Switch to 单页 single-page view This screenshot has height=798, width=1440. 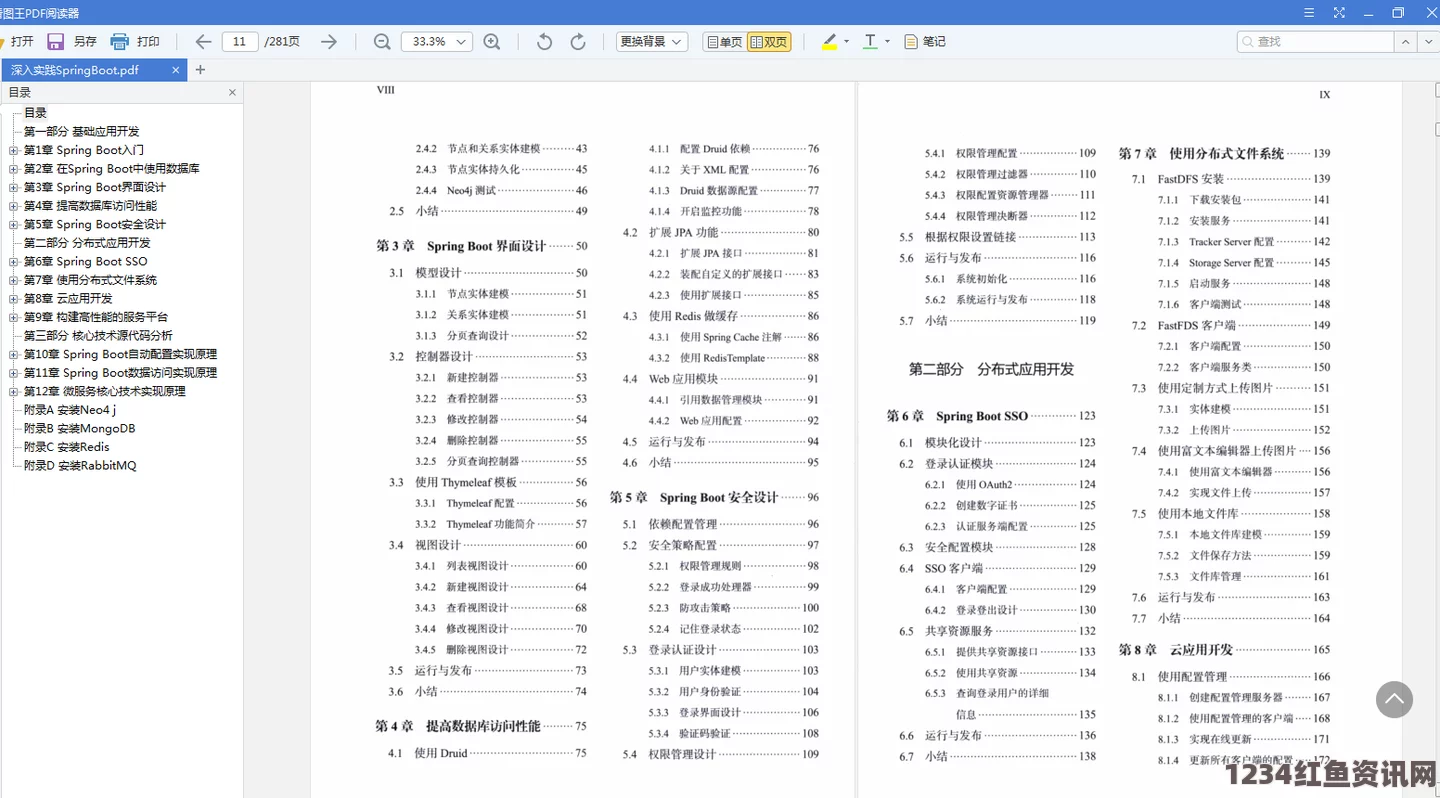point(724,41)
